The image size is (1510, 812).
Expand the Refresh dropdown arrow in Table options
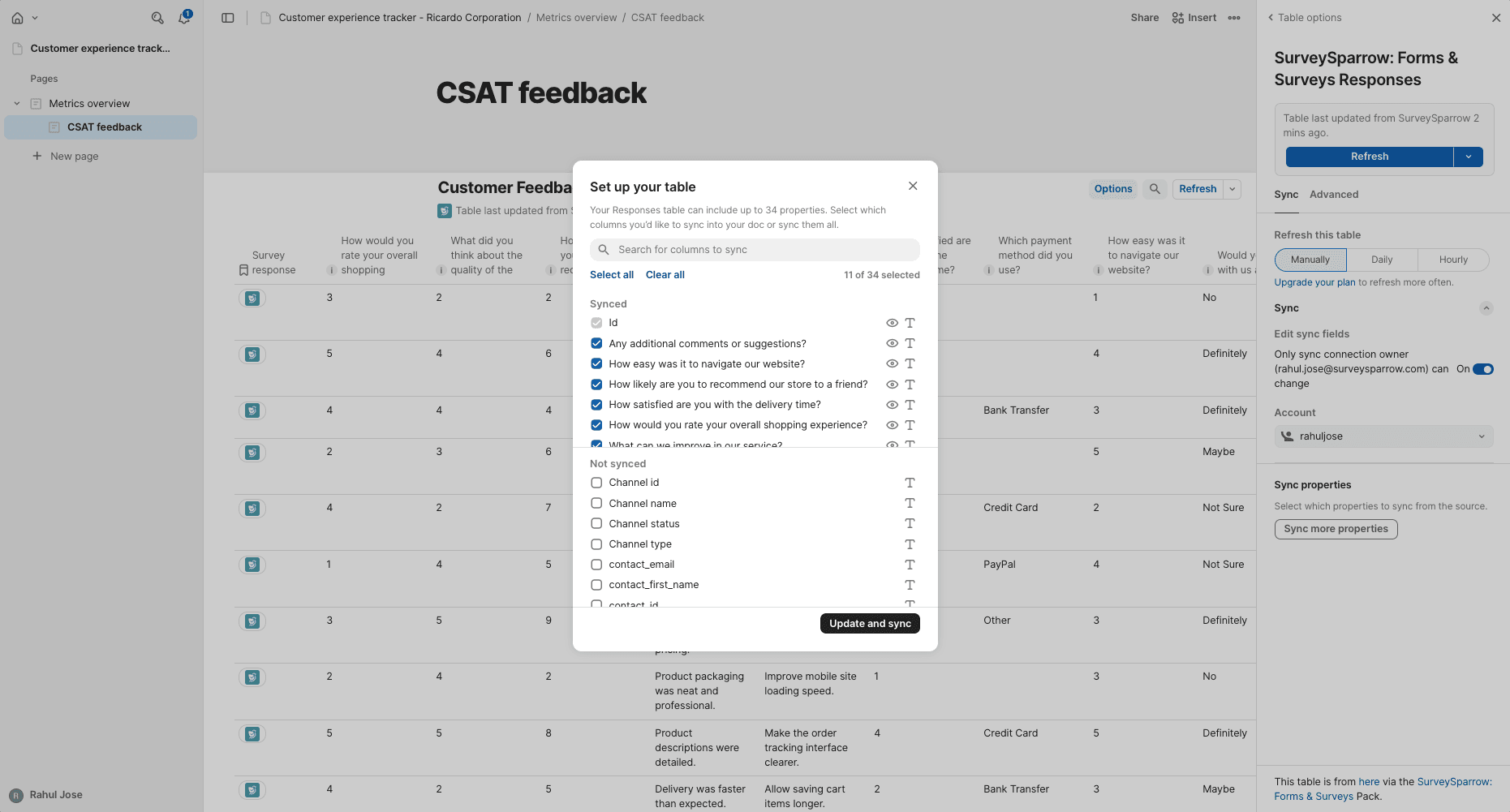coord(1469,157)
